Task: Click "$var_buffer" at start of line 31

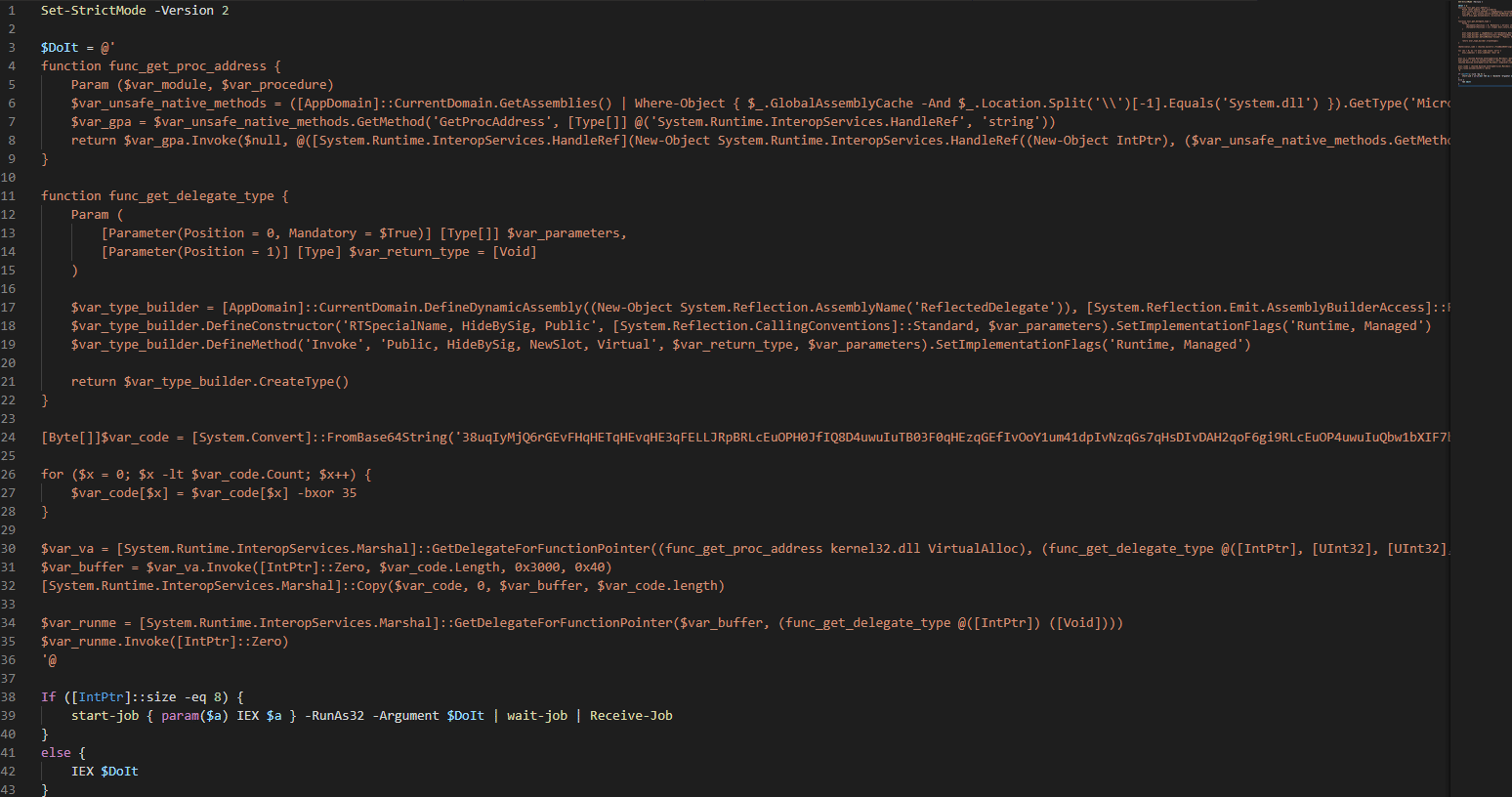Action: [82, 567]
